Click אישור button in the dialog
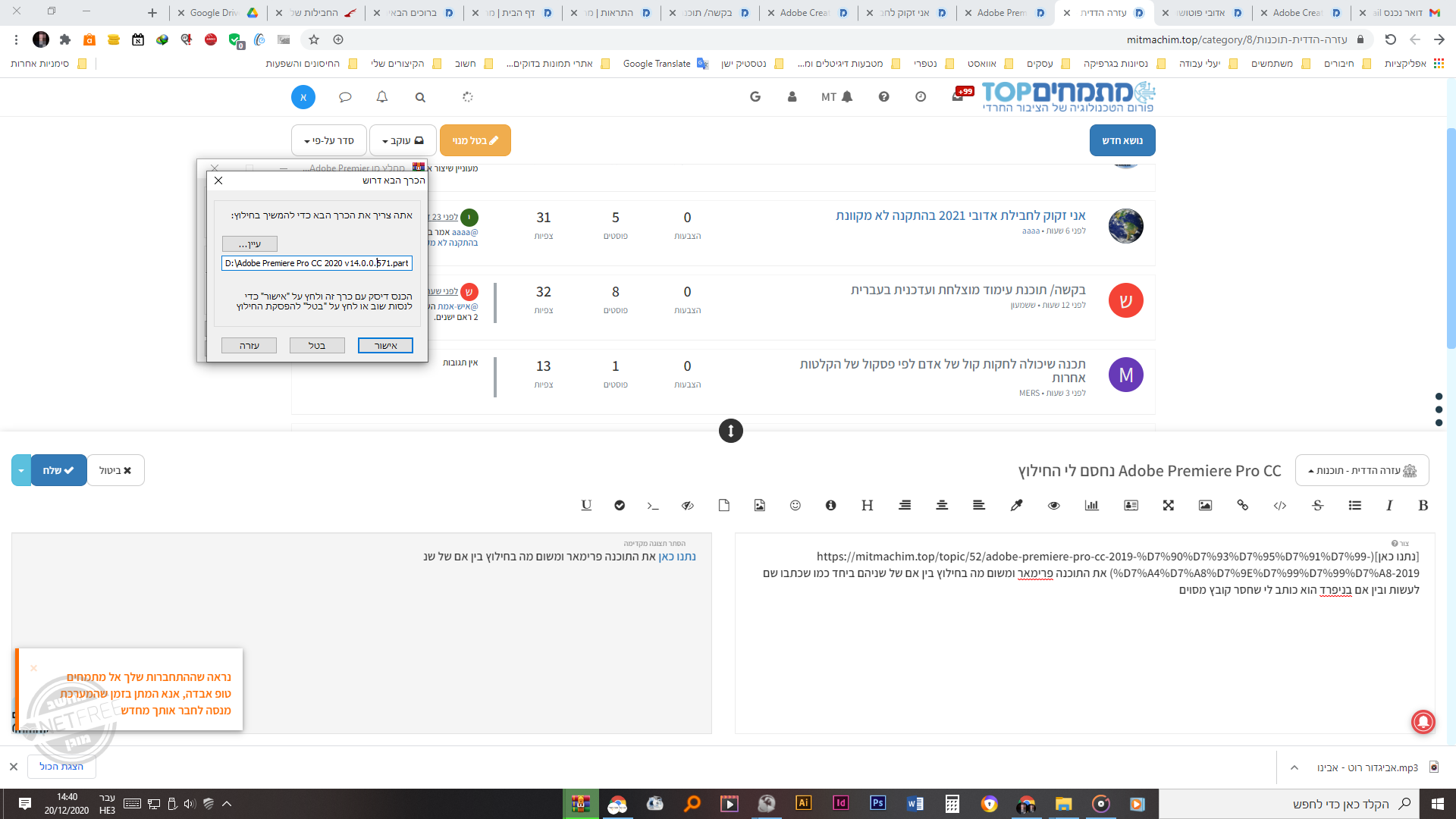This screenshot has height=819, width=1456. click(385, 346)
